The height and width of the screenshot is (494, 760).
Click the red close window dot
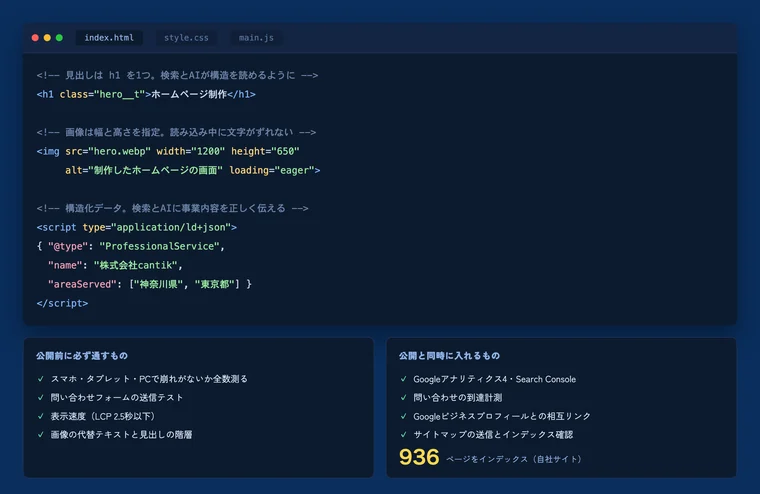[x=35, y=38]
